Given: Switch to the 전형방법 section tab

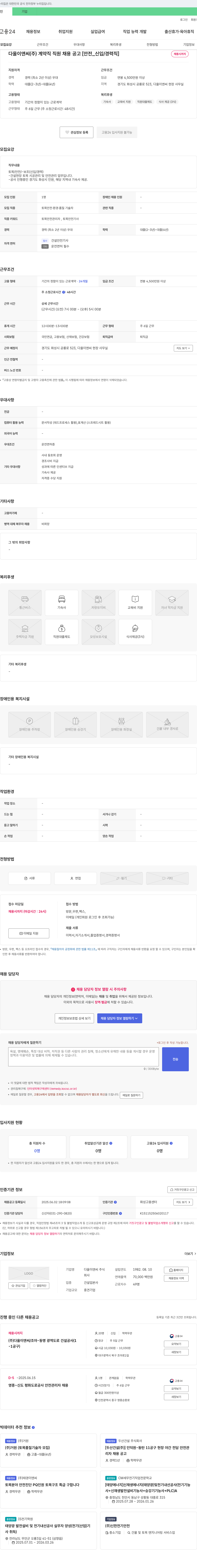Looking at the screenshot, I should [x=152, y=45].
